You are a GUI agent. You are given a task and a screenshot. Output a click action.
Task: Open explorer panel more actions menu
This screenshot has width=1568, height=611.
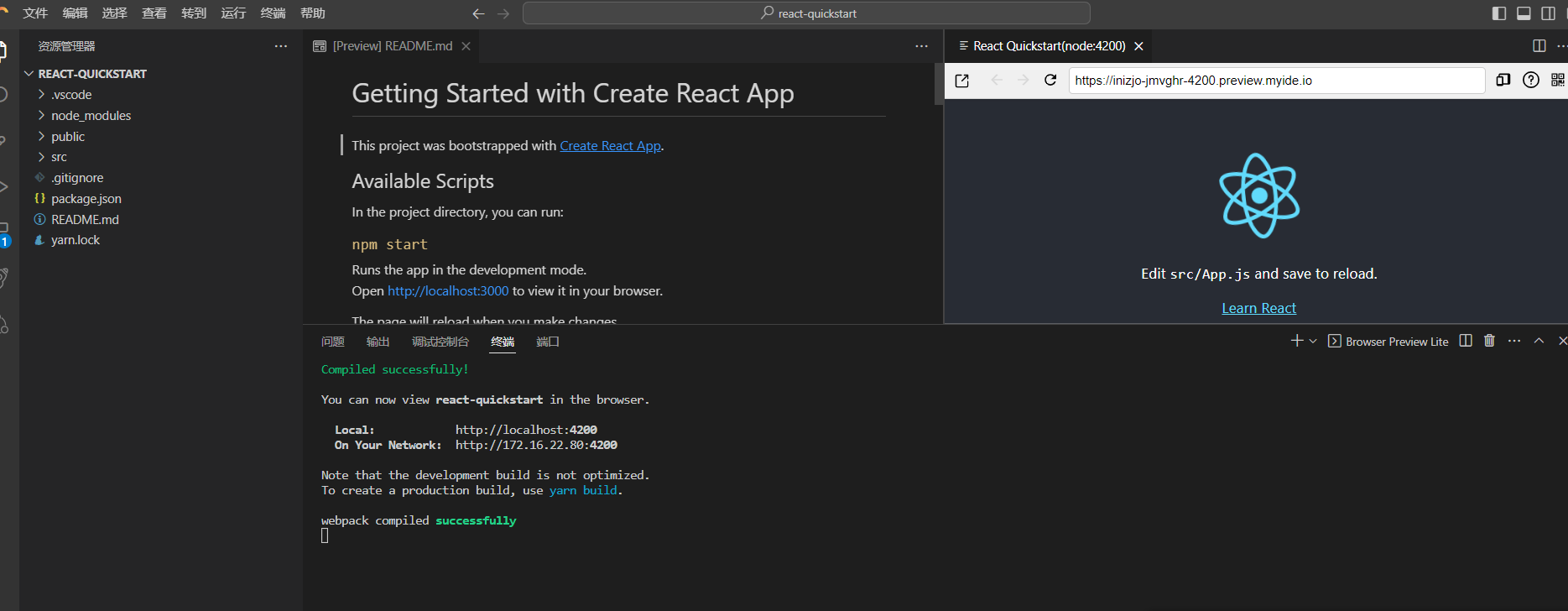tap(281, 46)
